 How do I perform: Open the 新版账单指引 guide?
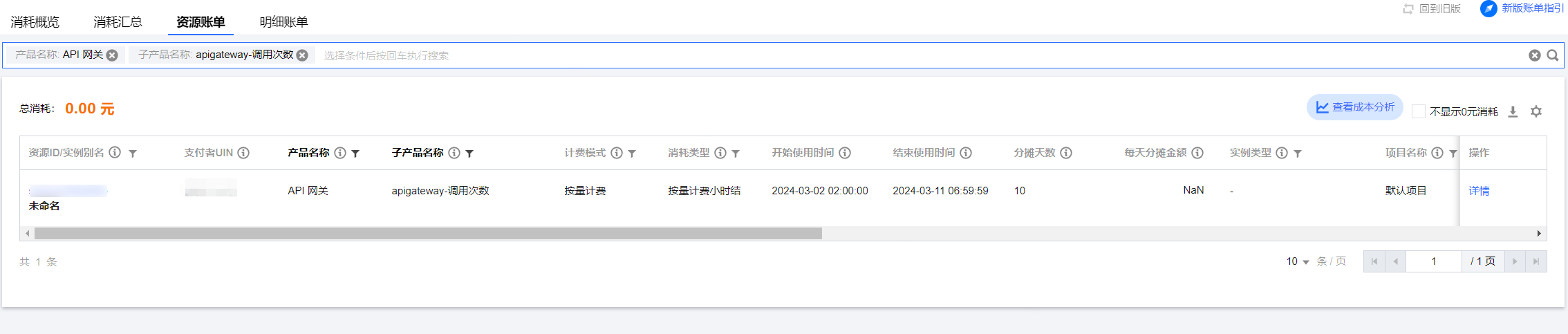coord(1522,8)
